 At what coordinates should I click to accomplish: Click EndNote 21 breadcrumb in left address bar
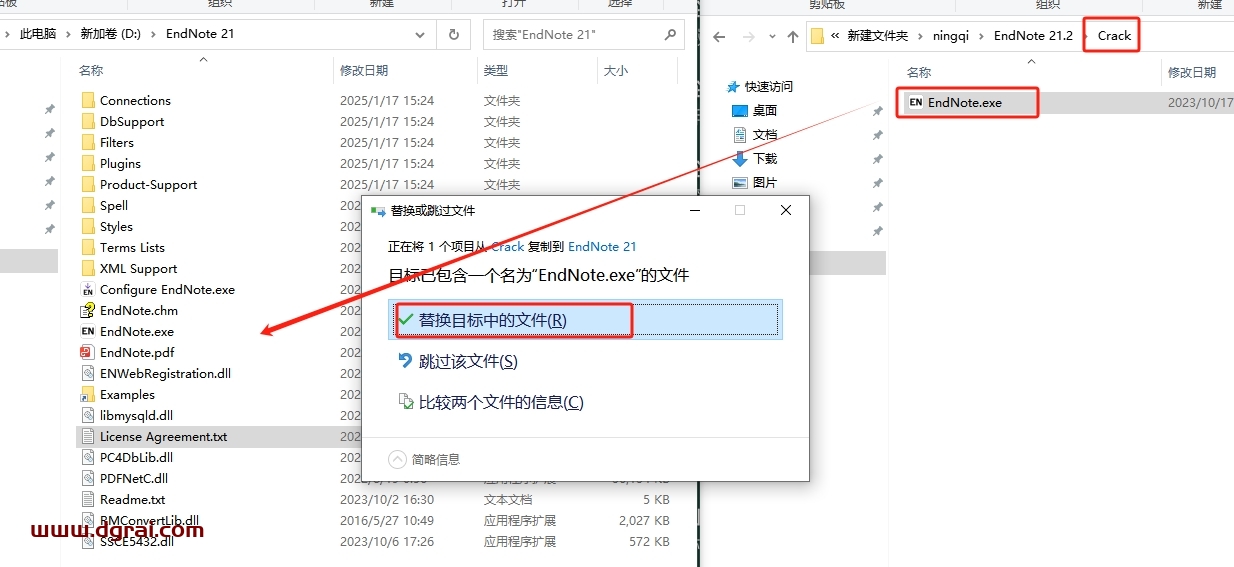pos(200,34)
